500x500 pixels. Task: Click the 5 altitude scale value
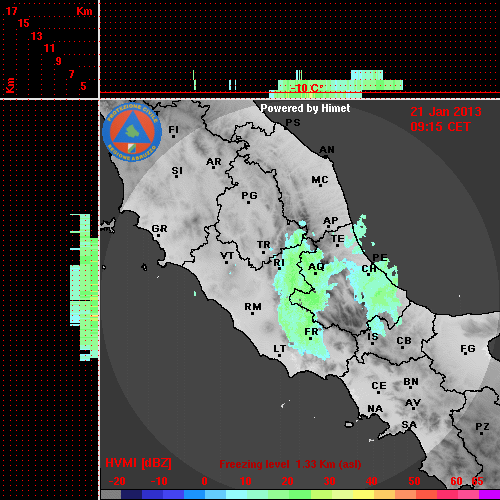(x=83, y=86)
